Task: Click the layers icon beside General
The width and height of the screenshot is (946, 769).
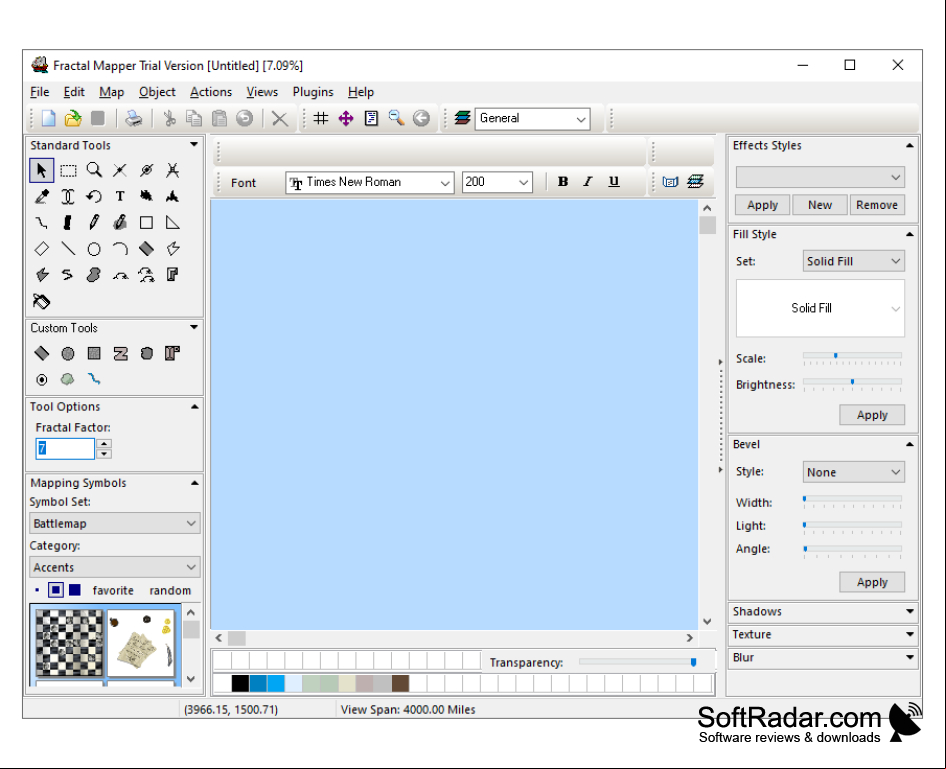Action: click(462, 118)
